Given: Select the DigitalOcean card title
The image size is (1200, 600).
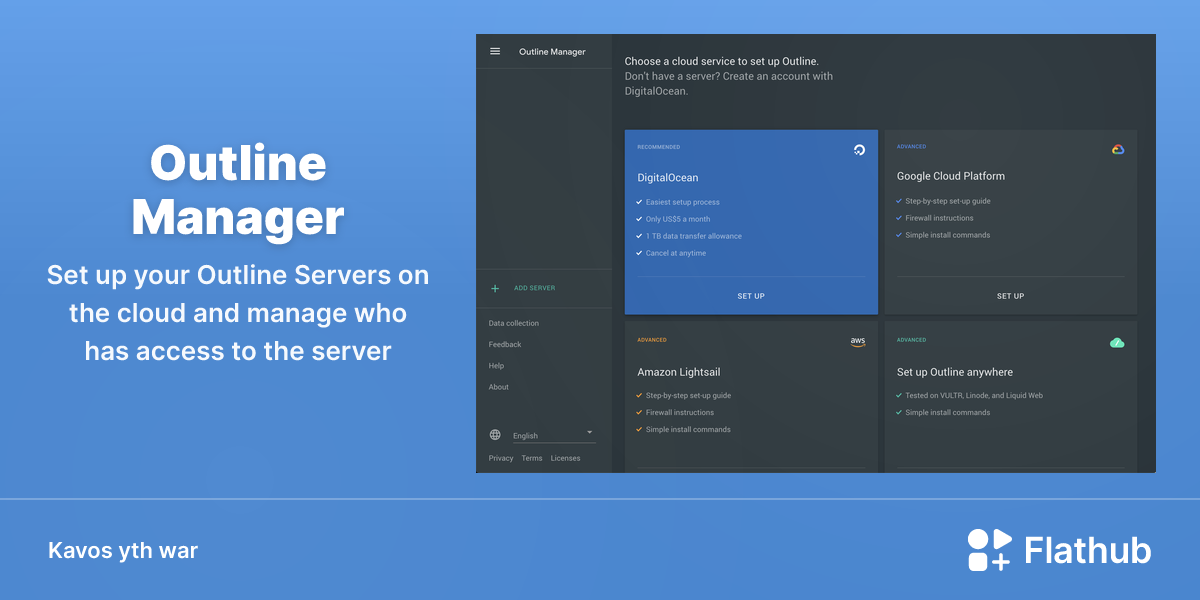Looking at the screenshot, I should (668, 178).
